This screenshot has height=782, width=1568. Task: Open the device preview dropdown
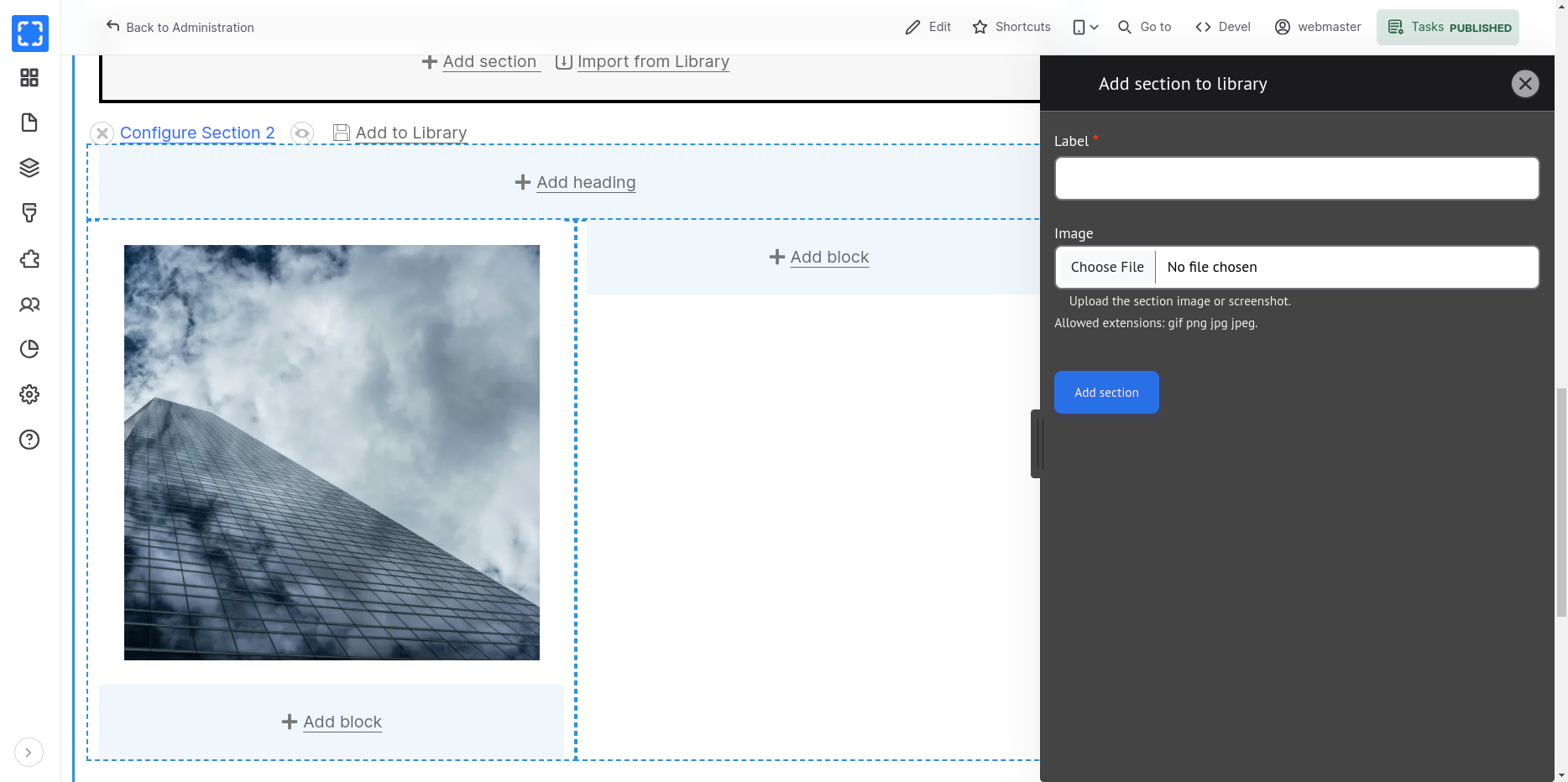[x=1085, y=27]
